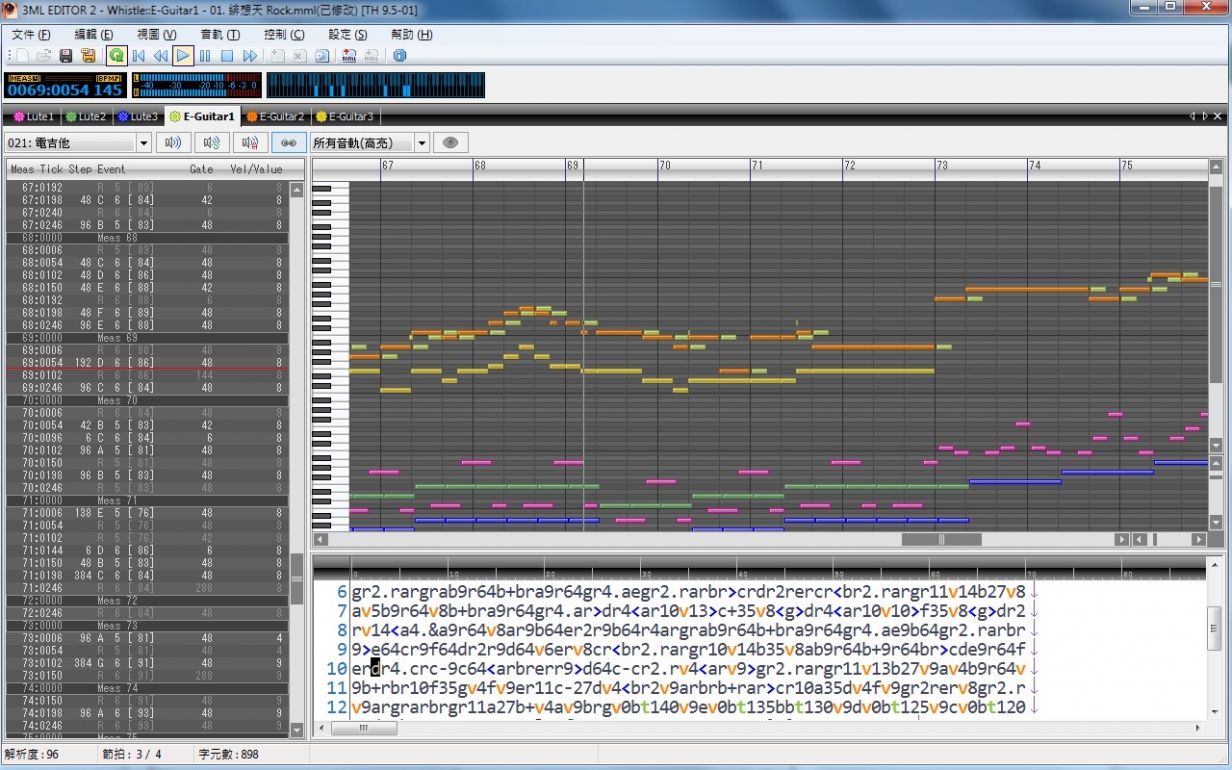Open the 音軌(T) menu
This screenshot has width=1232, height=770.
pyautogui.click(x=219, y=34)
